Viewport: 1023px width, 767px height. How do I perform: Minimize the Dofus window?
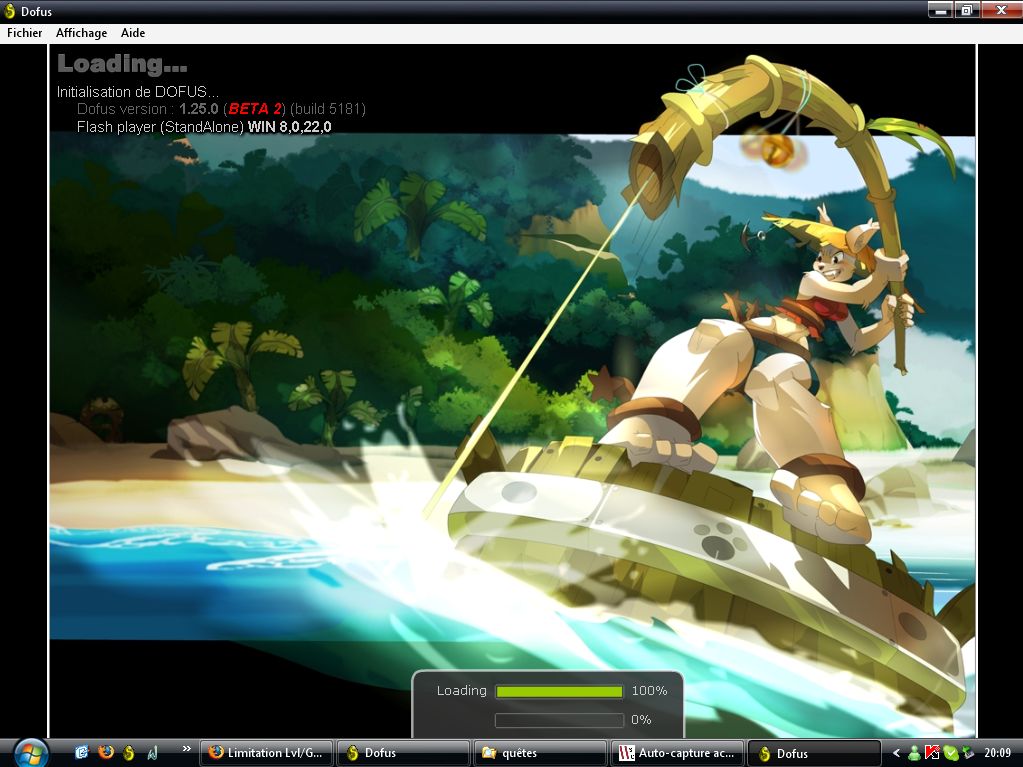coord(940,10)
